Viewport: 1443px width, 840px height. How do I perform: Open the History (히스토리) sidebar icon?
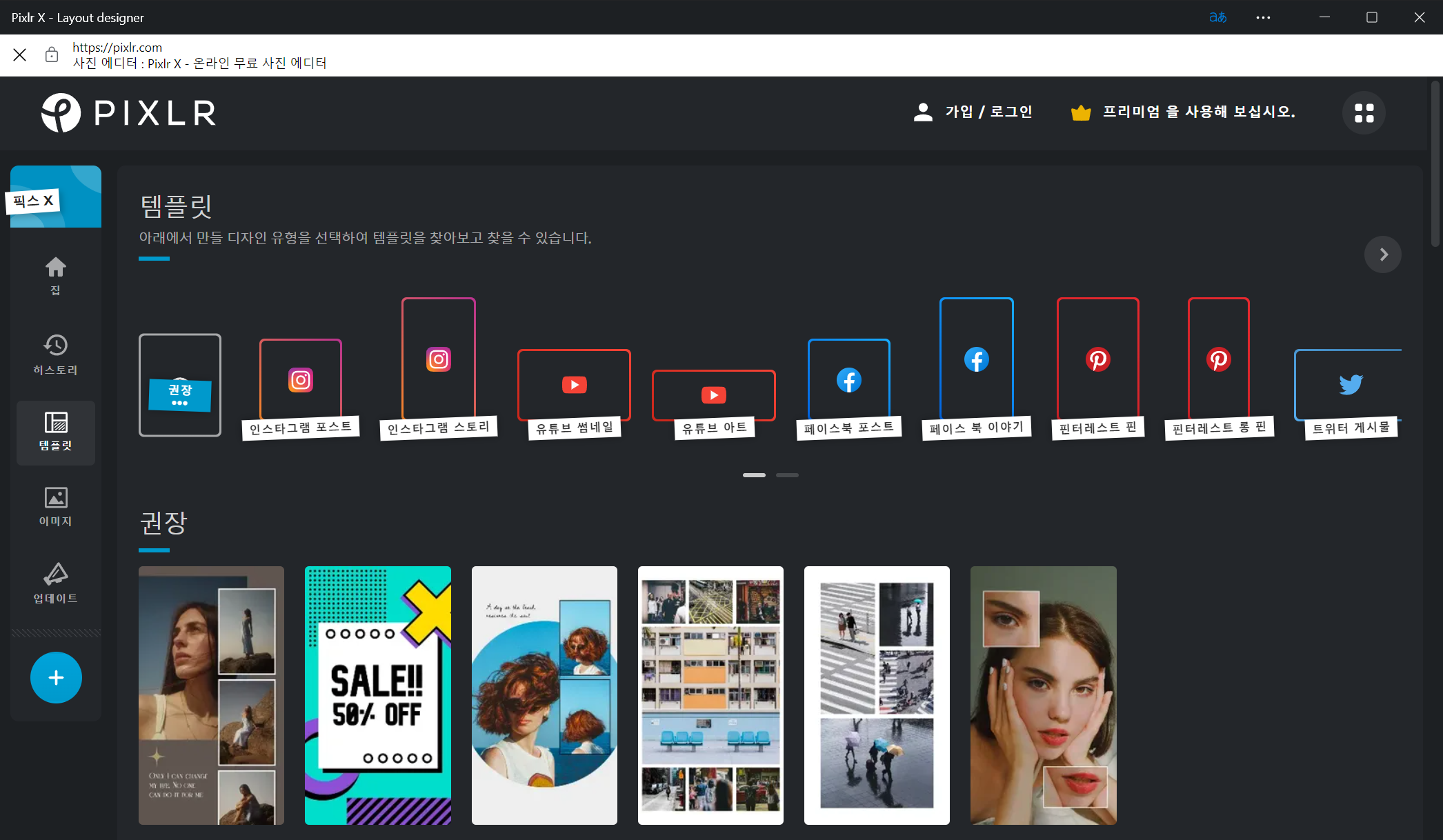tap(55, 354)
